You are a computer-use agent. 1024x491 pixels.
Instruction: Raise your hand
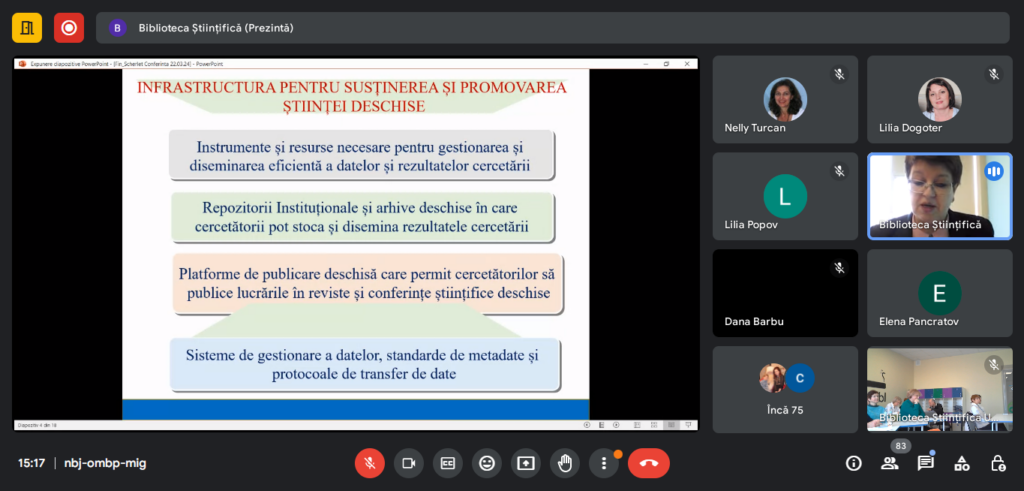click(x=565, y=463)
